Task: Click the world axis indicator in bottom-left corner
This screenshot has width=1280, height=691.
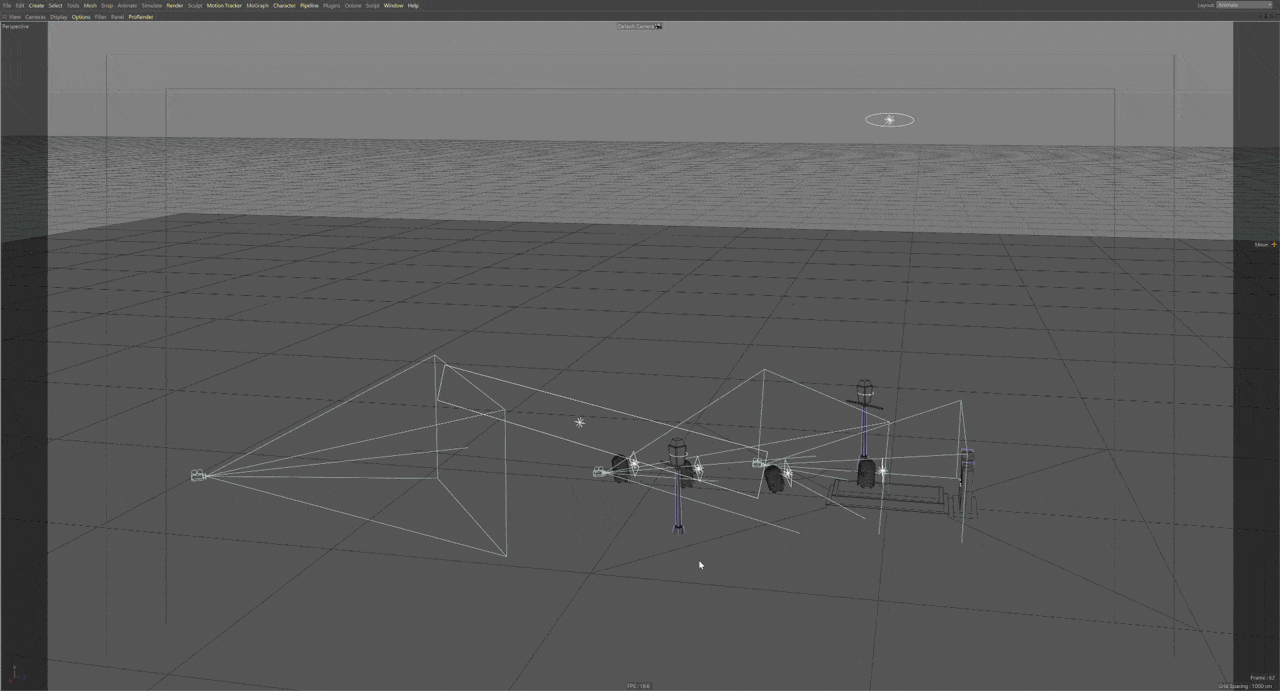Action: click(14, 674)
